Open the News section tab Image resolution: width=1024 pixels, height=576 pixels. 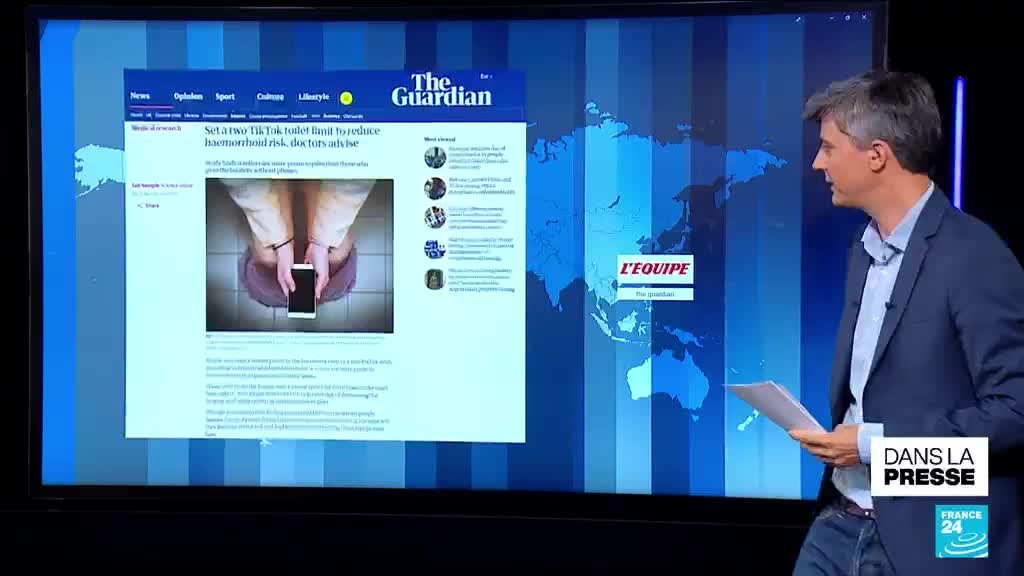click(x=140, y=95)
